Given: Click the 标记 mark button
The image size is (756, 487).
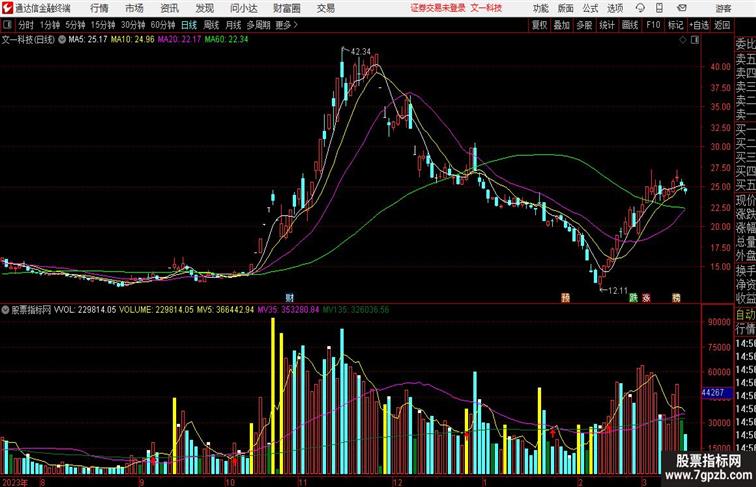Looking at the screenshot, I should [675, 25].
